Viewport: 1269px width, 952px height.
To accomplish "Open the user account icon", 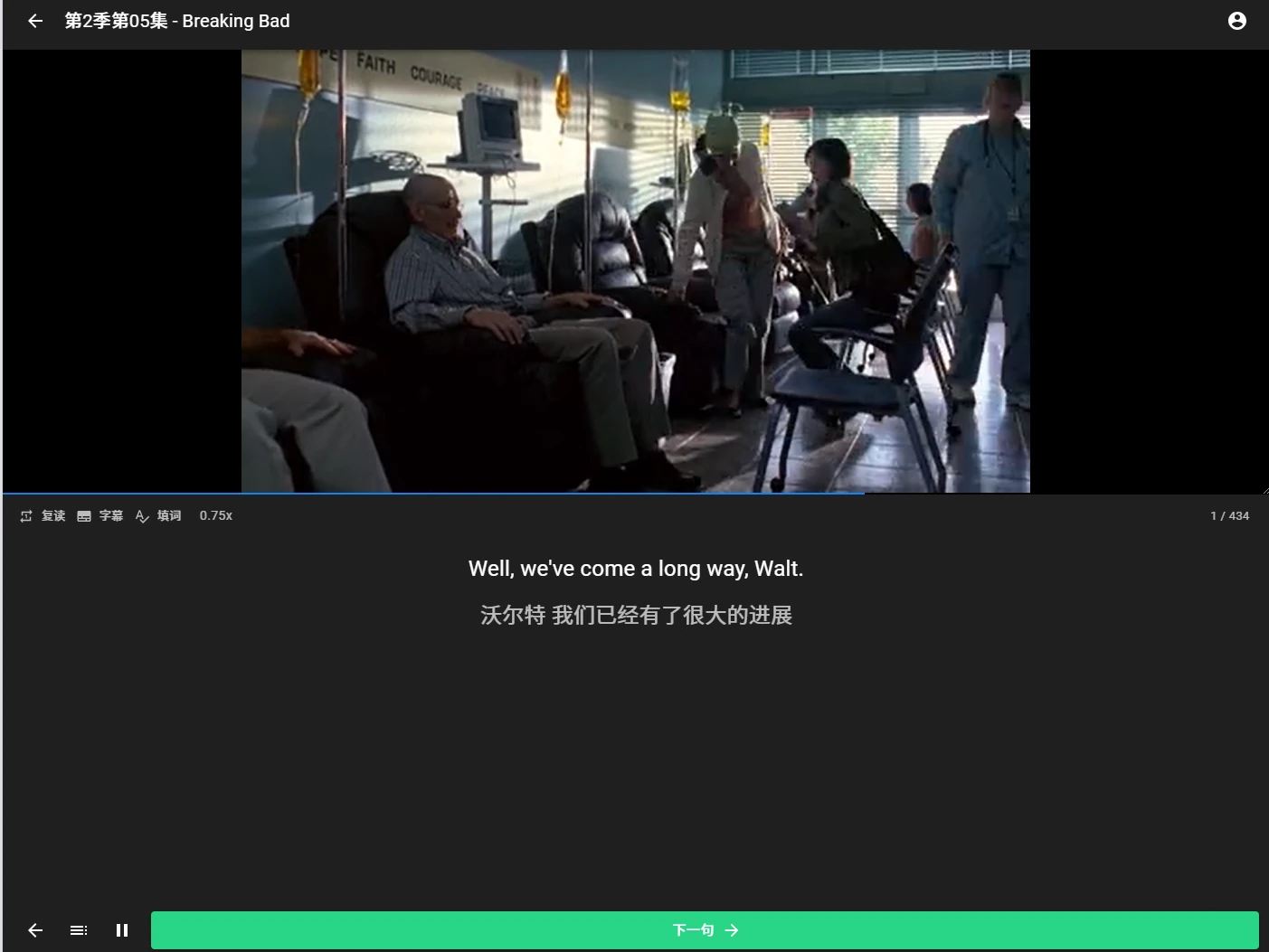I will (x=1236, y=21).
